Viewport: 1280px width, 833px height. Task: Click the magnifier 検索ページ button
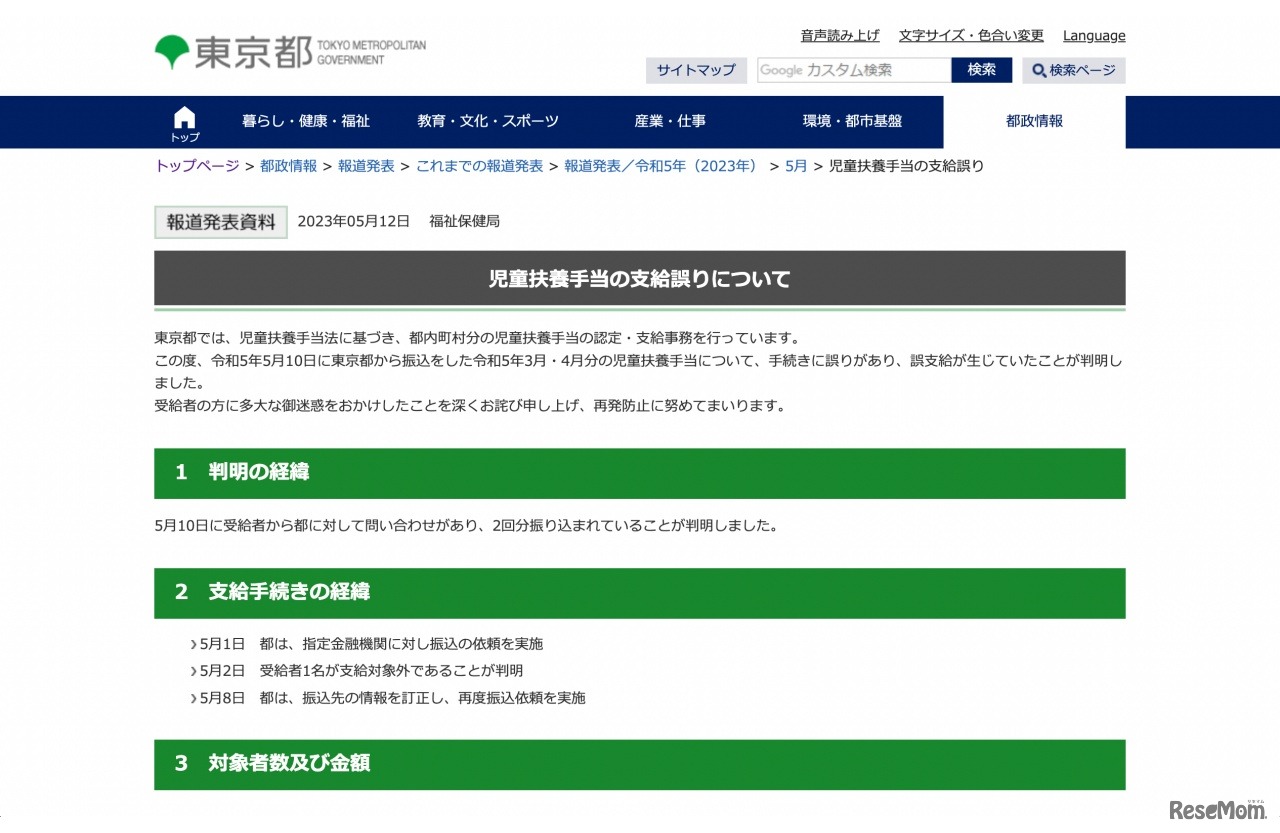click(x=1073, y=70)
